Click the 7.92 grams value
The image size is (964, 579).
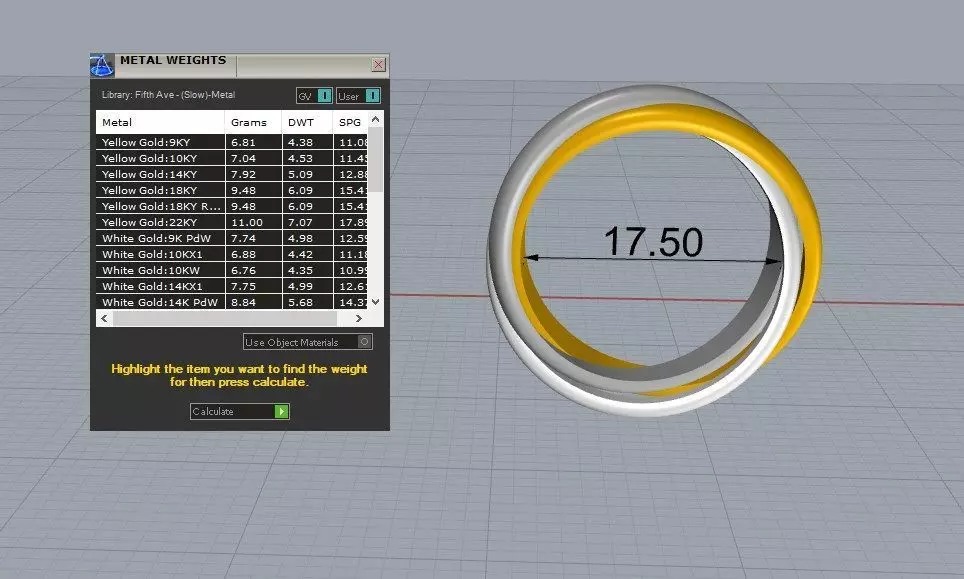(x=243, y=174)
